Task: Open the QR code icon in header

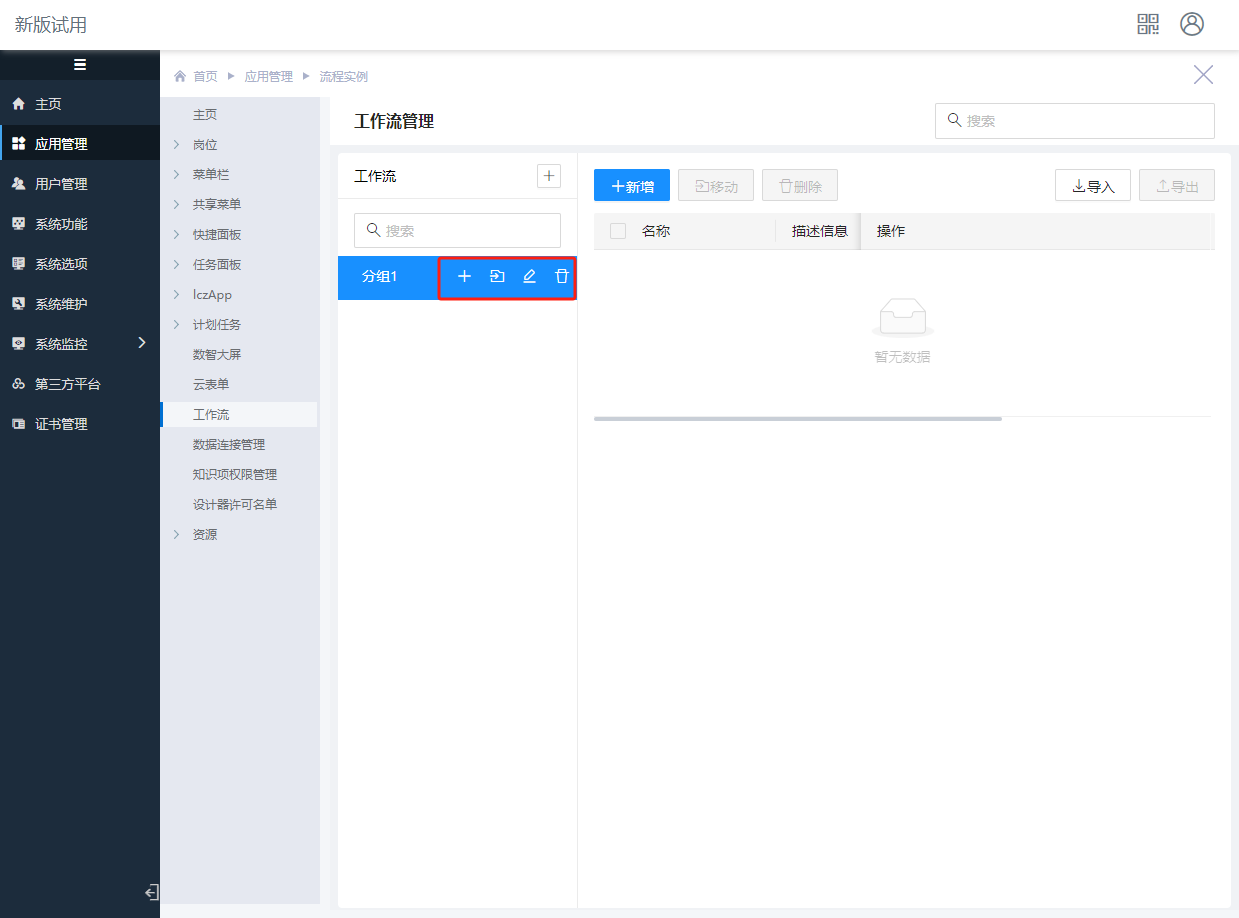Action: [1148, 24]
